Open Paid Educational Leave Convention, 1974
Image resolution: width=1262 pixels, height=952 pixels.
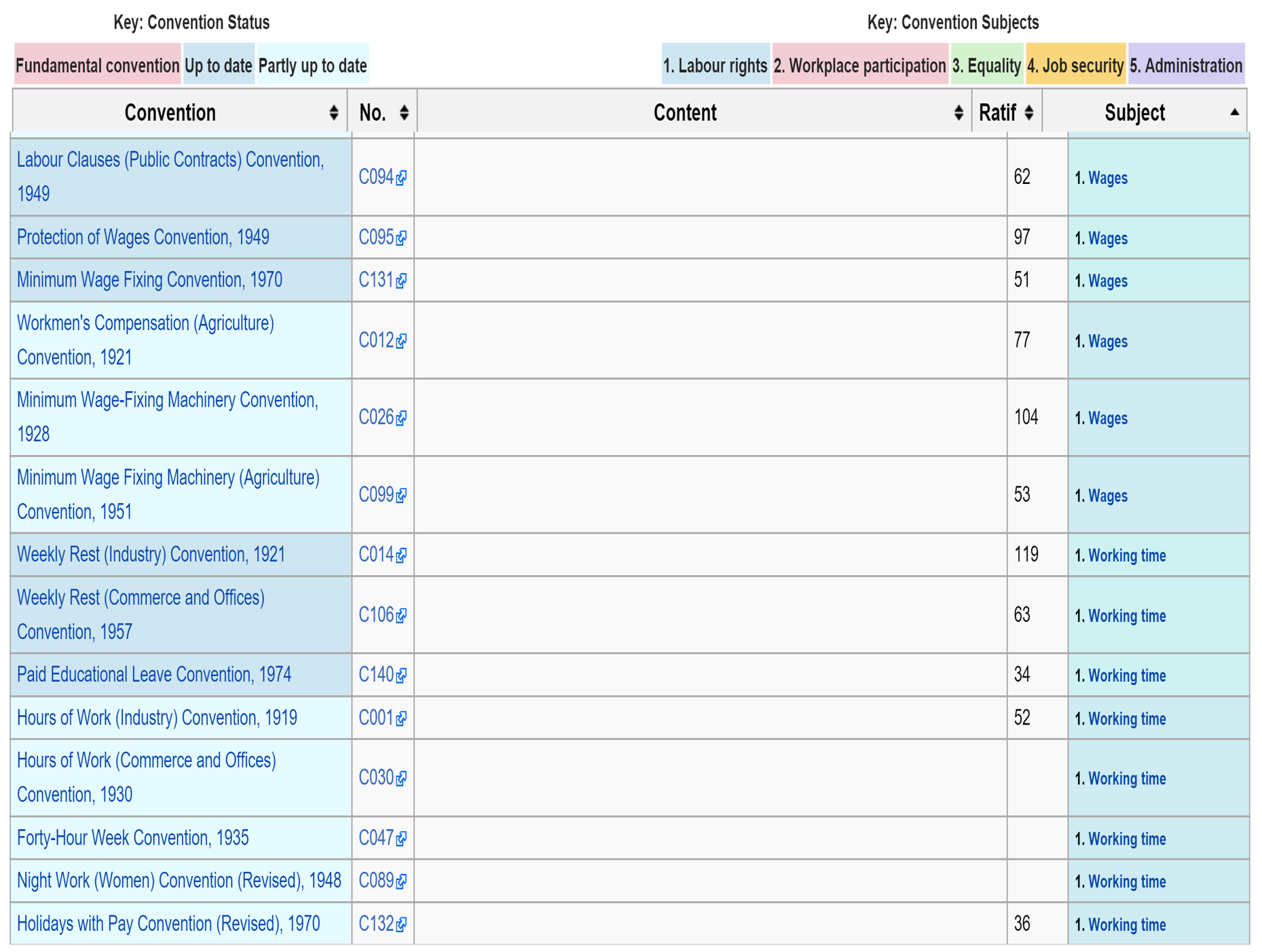(x=153, y=674)
